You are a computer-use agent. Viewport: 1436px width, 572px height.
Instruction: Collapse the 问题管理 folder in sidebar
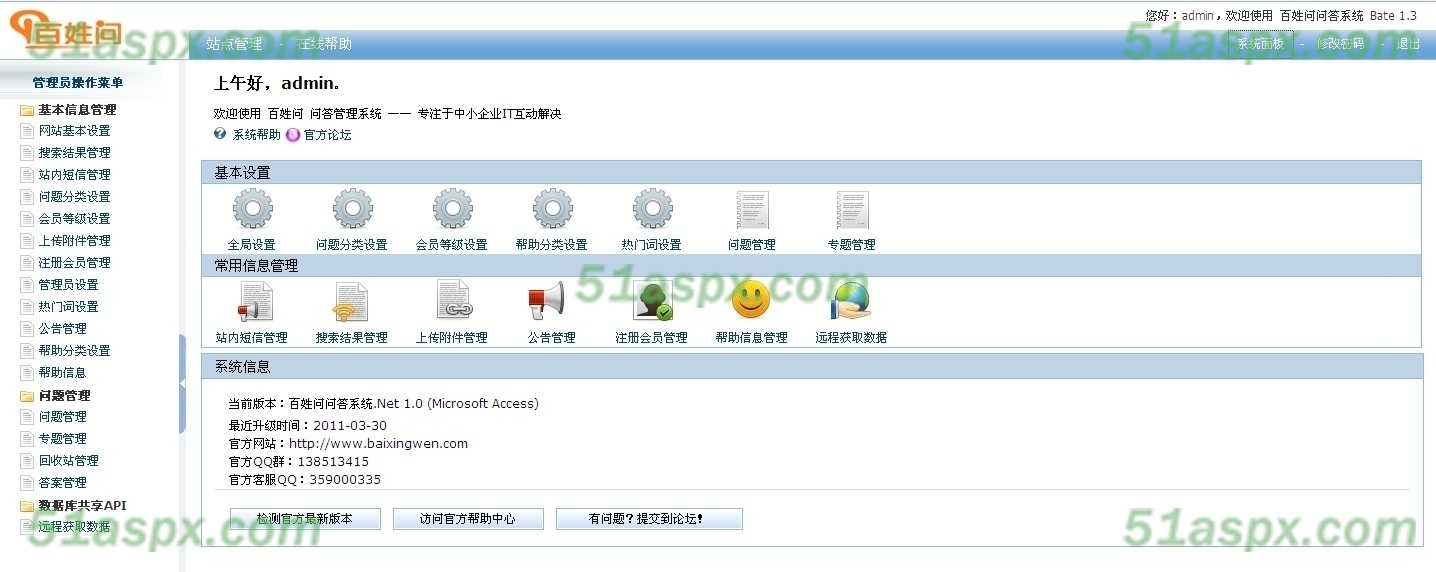27,396
